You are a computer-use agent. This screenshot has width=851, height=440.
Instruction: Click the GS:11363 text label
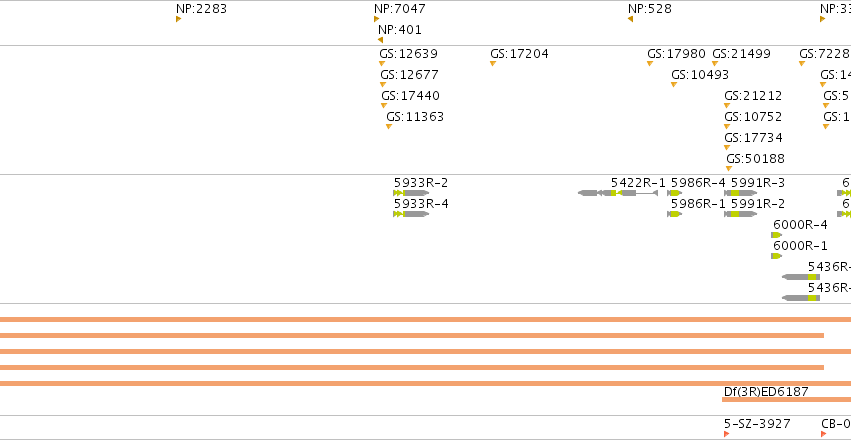click(415, 117)
